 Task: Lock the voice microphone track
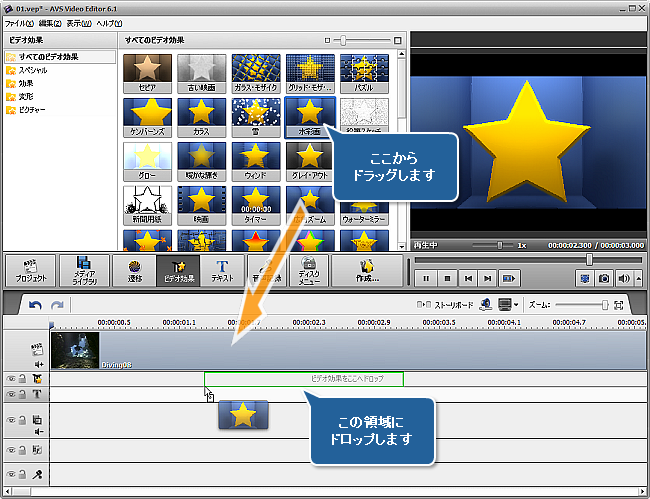[23, 474]
